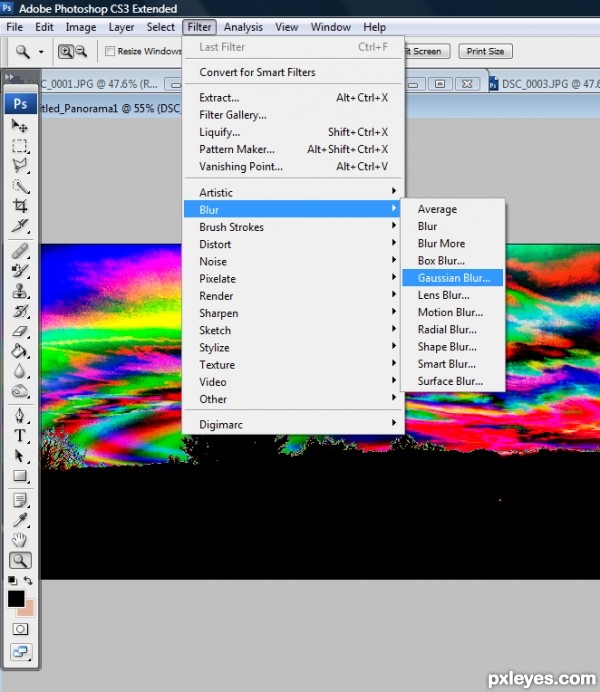This screenshot has width=600, height=692.
Task: Select the Crop tool
Action: click(19, 206)
